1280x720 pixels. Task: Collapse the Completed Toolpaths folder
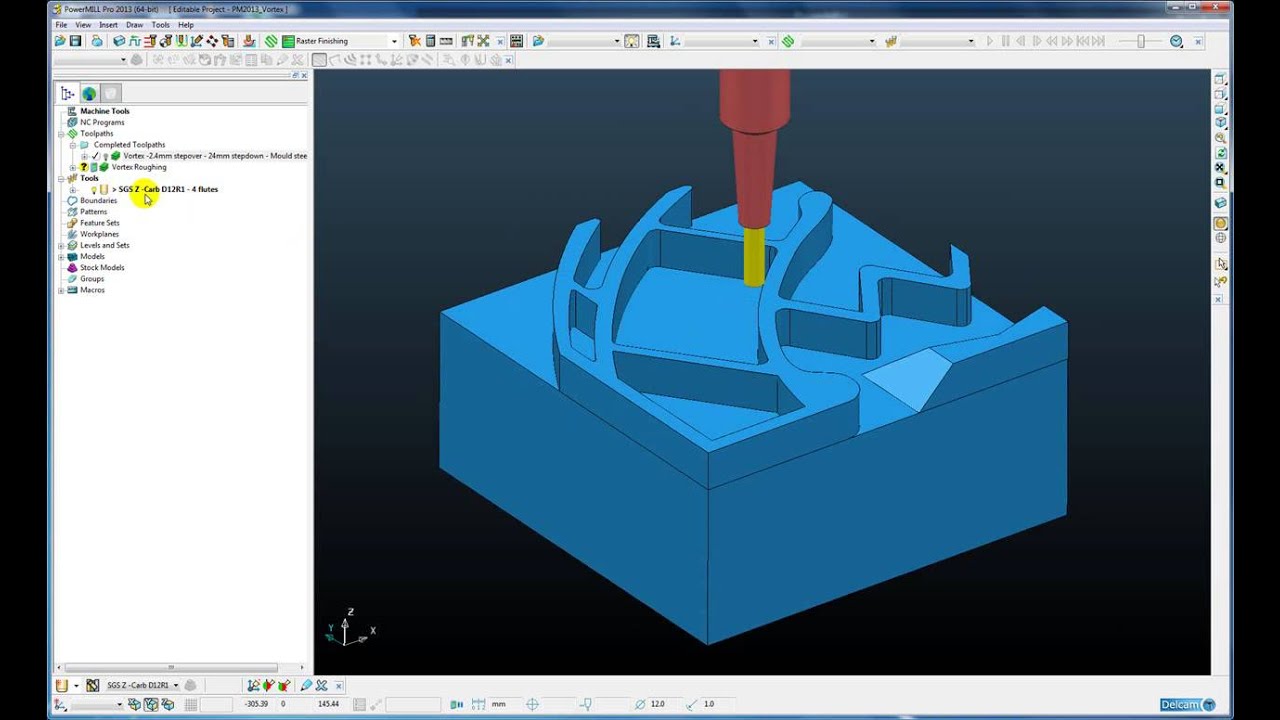pos(72,145)
